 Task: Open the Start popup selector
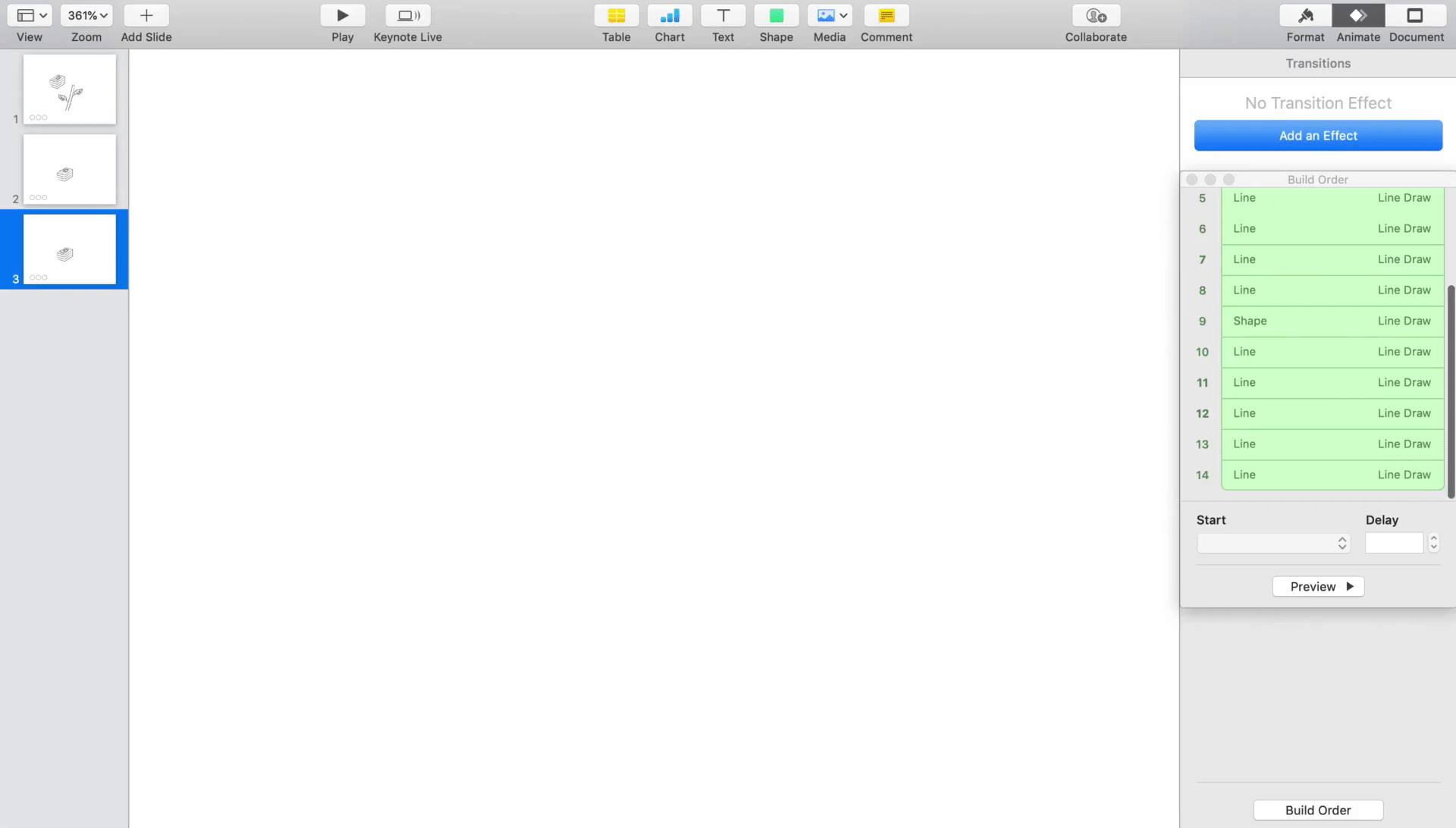(x=1273, y=543)
